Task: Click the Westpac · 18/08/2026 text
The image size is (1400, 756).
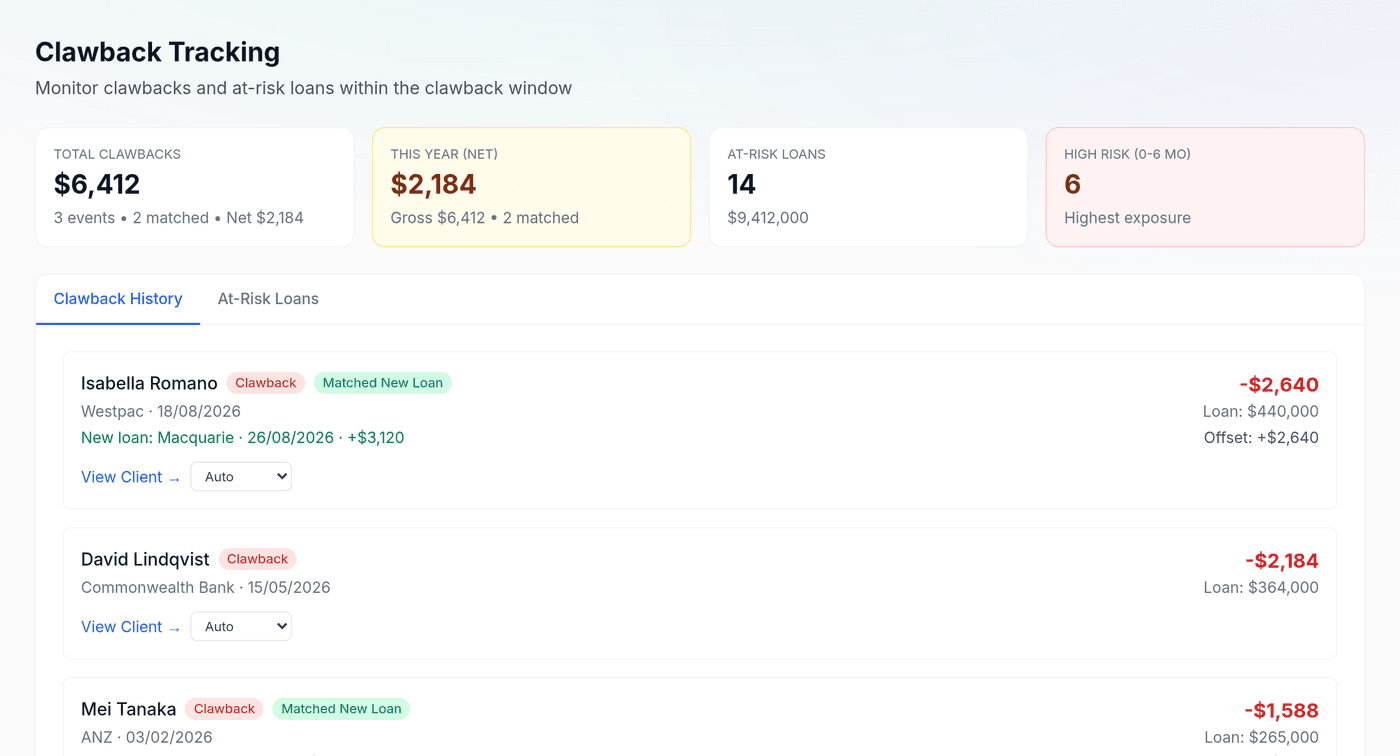Action: tap(161, 411)
